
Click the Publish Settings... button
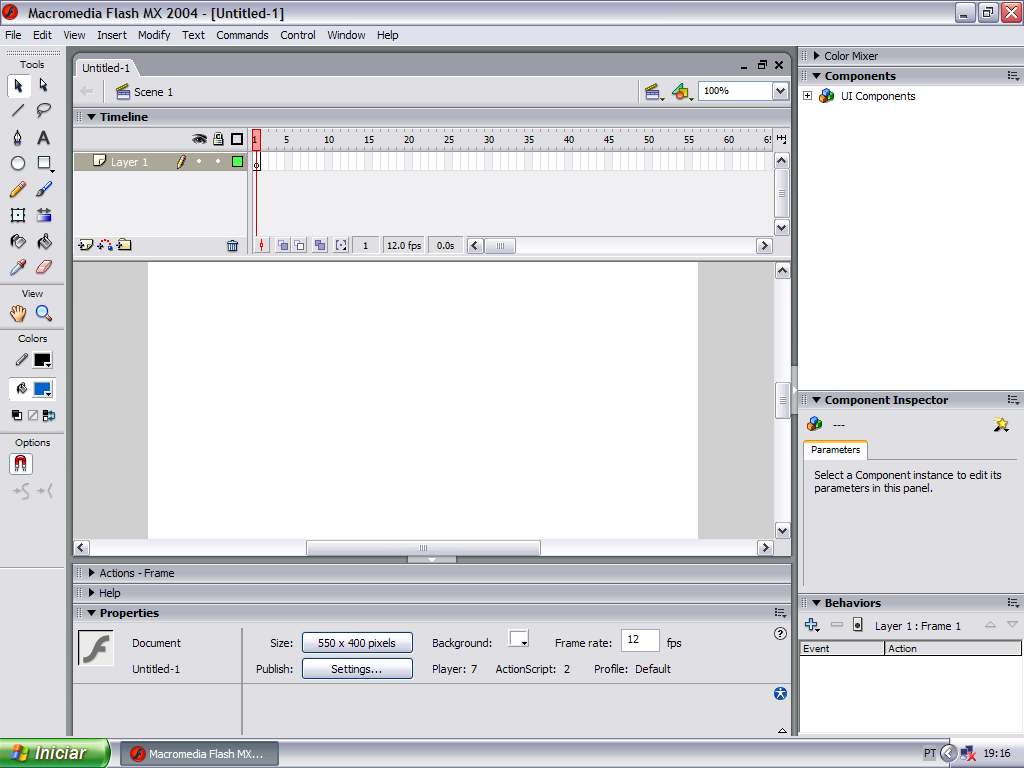point(357,669)
